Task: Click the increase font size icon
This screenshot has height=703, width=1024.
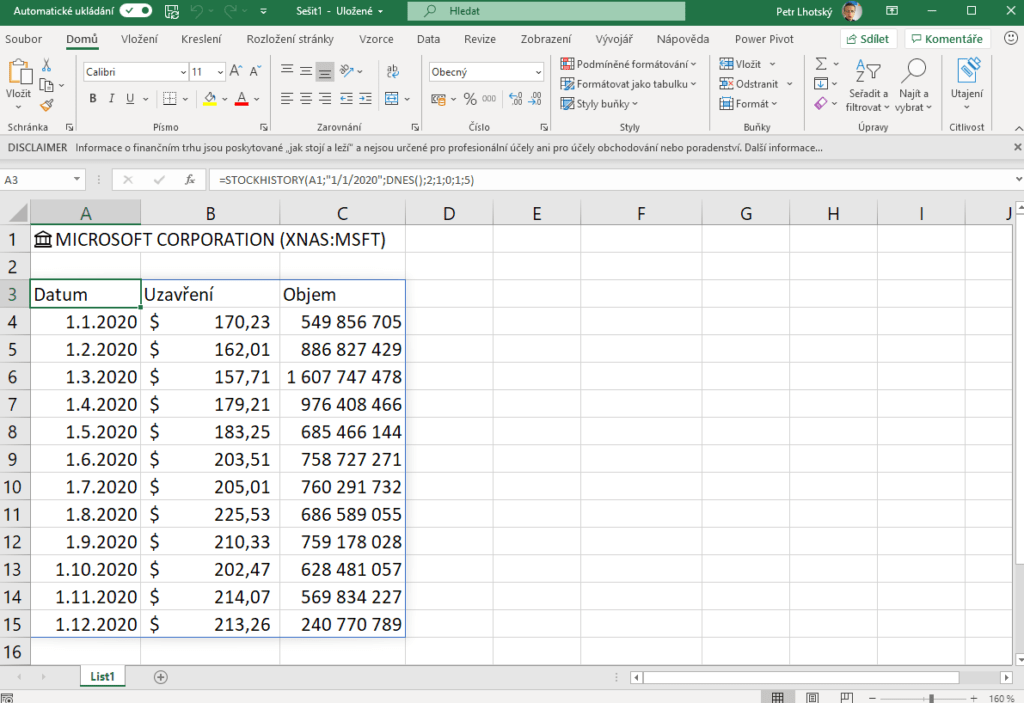Action: pyautogui.click(x=236, y=72)
